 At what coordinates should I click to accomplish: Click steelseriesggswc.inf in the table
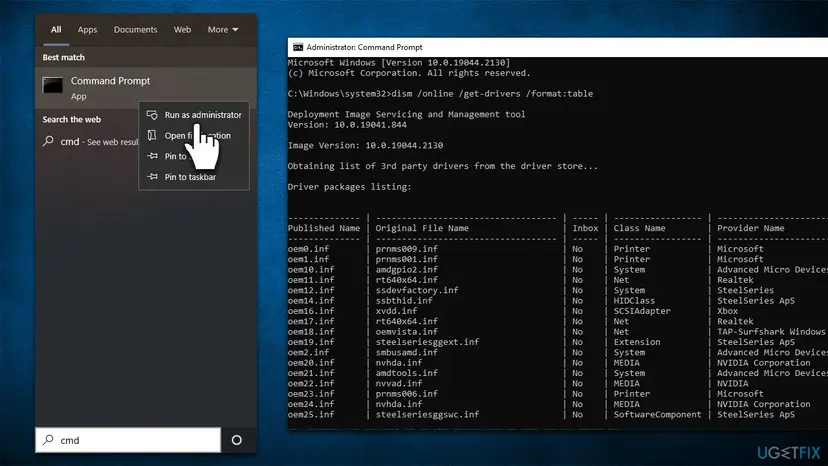point(427,414)
